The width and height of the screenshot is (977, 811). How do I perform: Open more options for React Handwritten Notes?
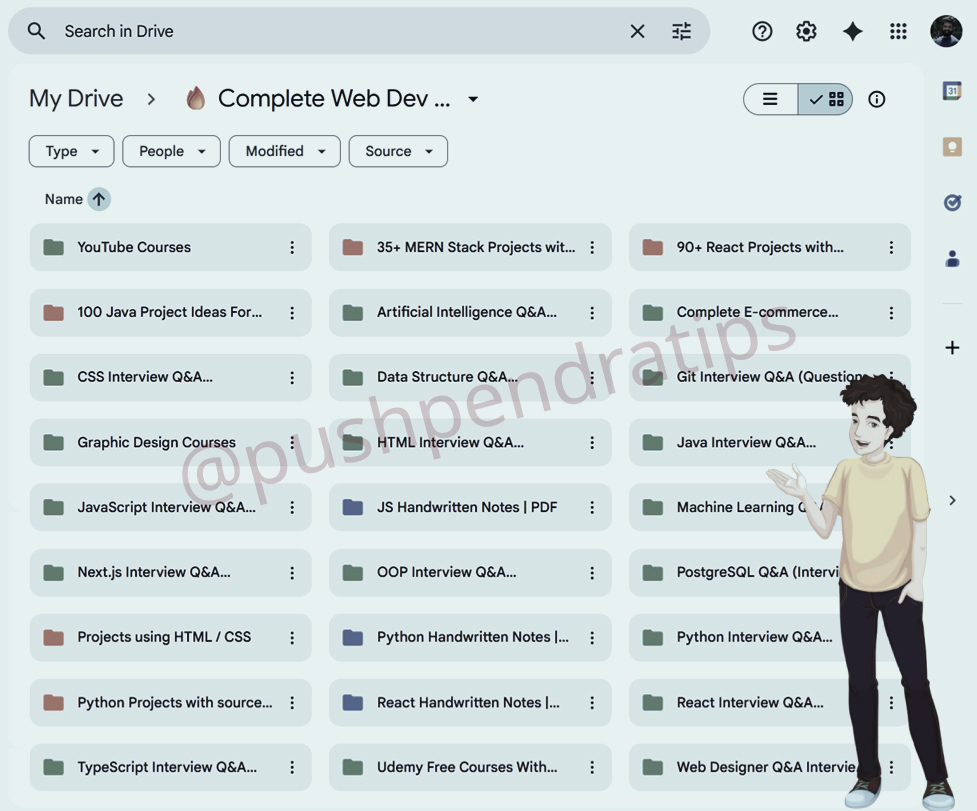coord(592,703)
